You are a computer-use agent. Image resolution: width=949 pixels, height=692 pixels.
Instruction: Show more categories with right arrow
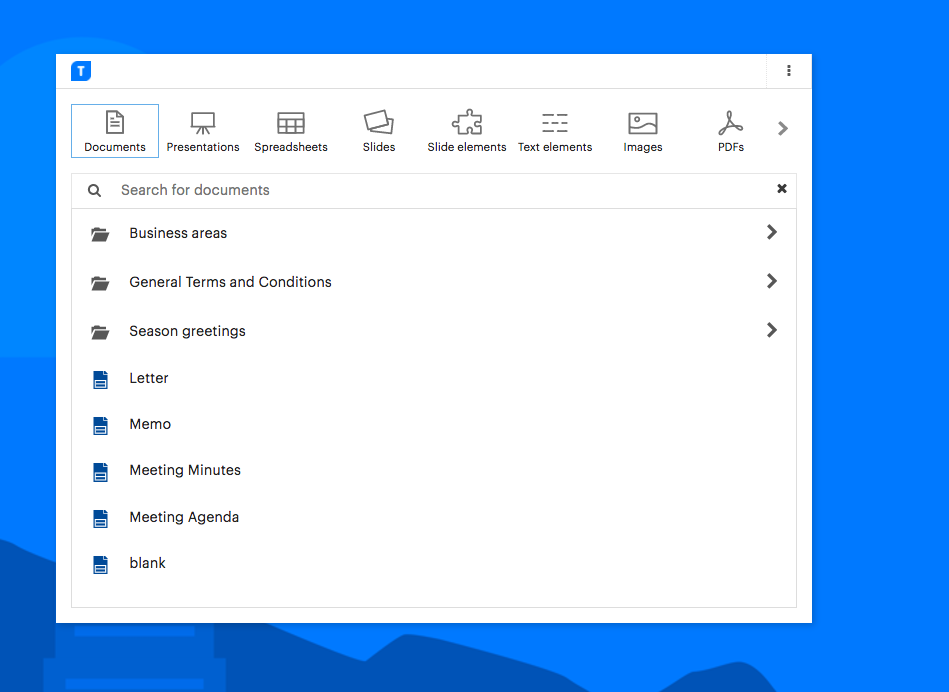pyautogui.click(x=783, y=128)
